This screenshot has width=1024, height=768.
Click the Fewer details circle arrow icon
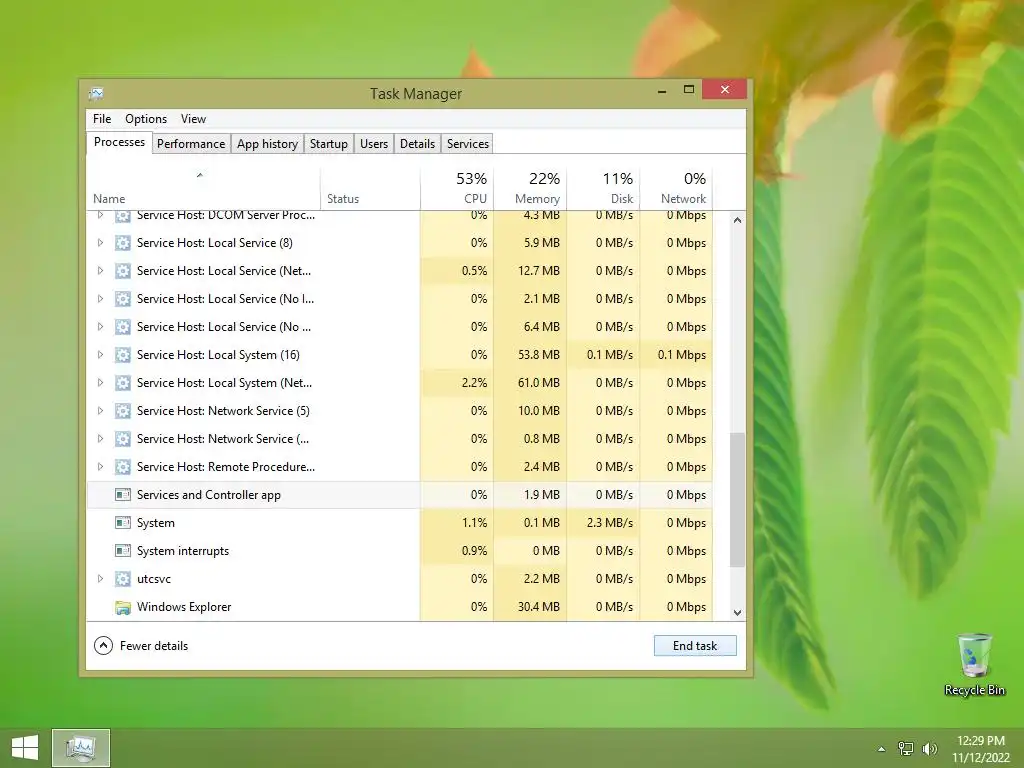pyautogui.click(x=103, y=646)
